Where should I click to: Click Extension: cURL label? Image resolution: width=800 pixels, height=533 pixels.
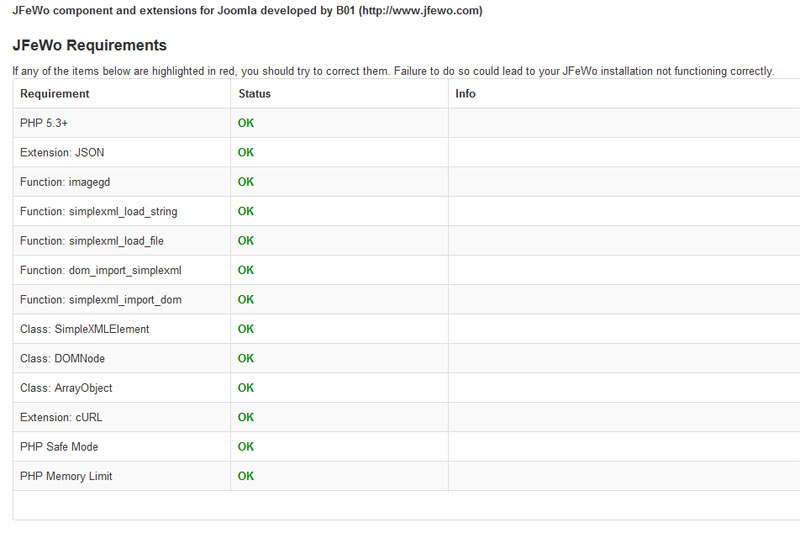(61, 417)
